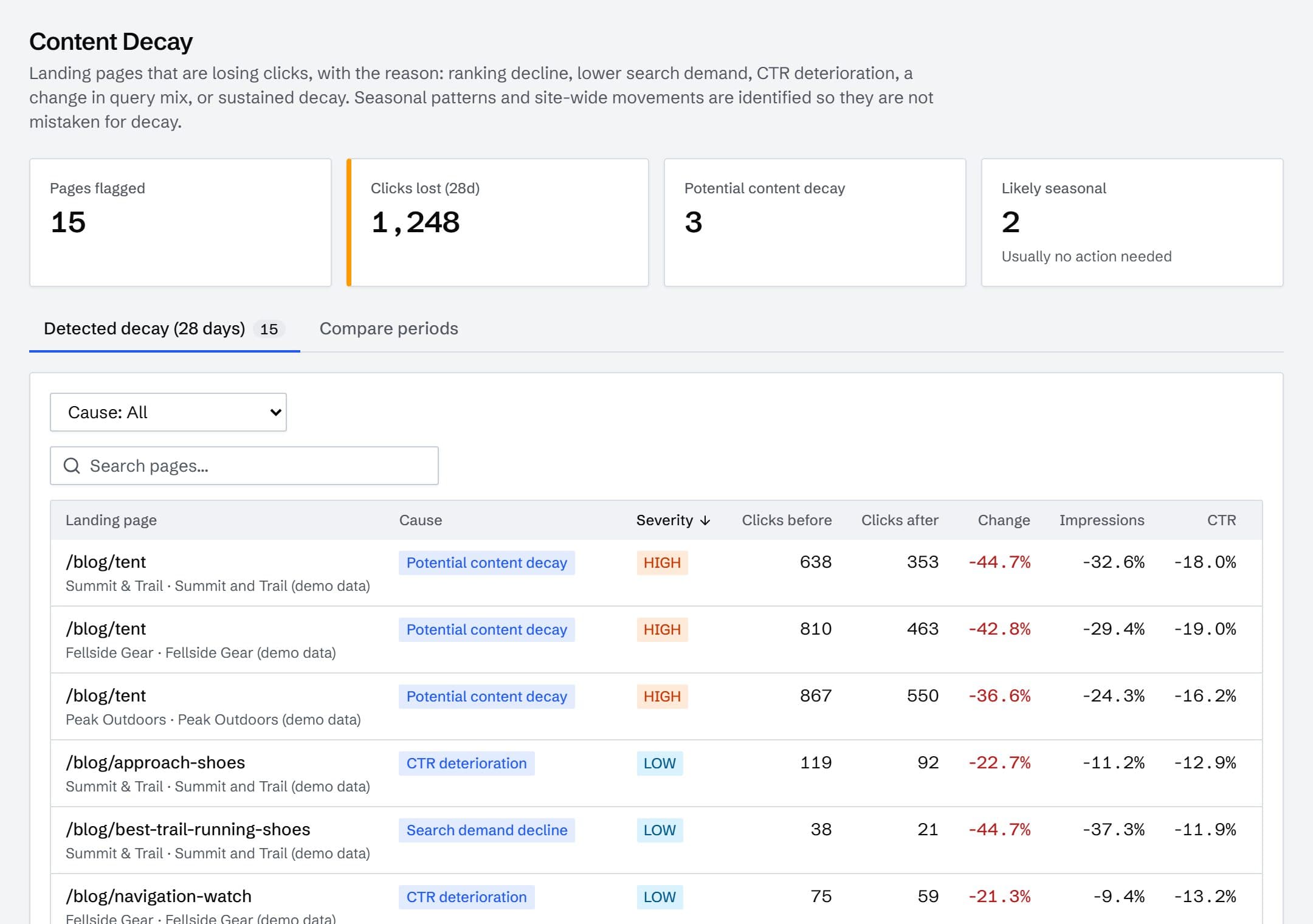Click the 15 count badge on Detected decay tab
Viewport: 1313px width, 924px height.
[x=269, y=329]
